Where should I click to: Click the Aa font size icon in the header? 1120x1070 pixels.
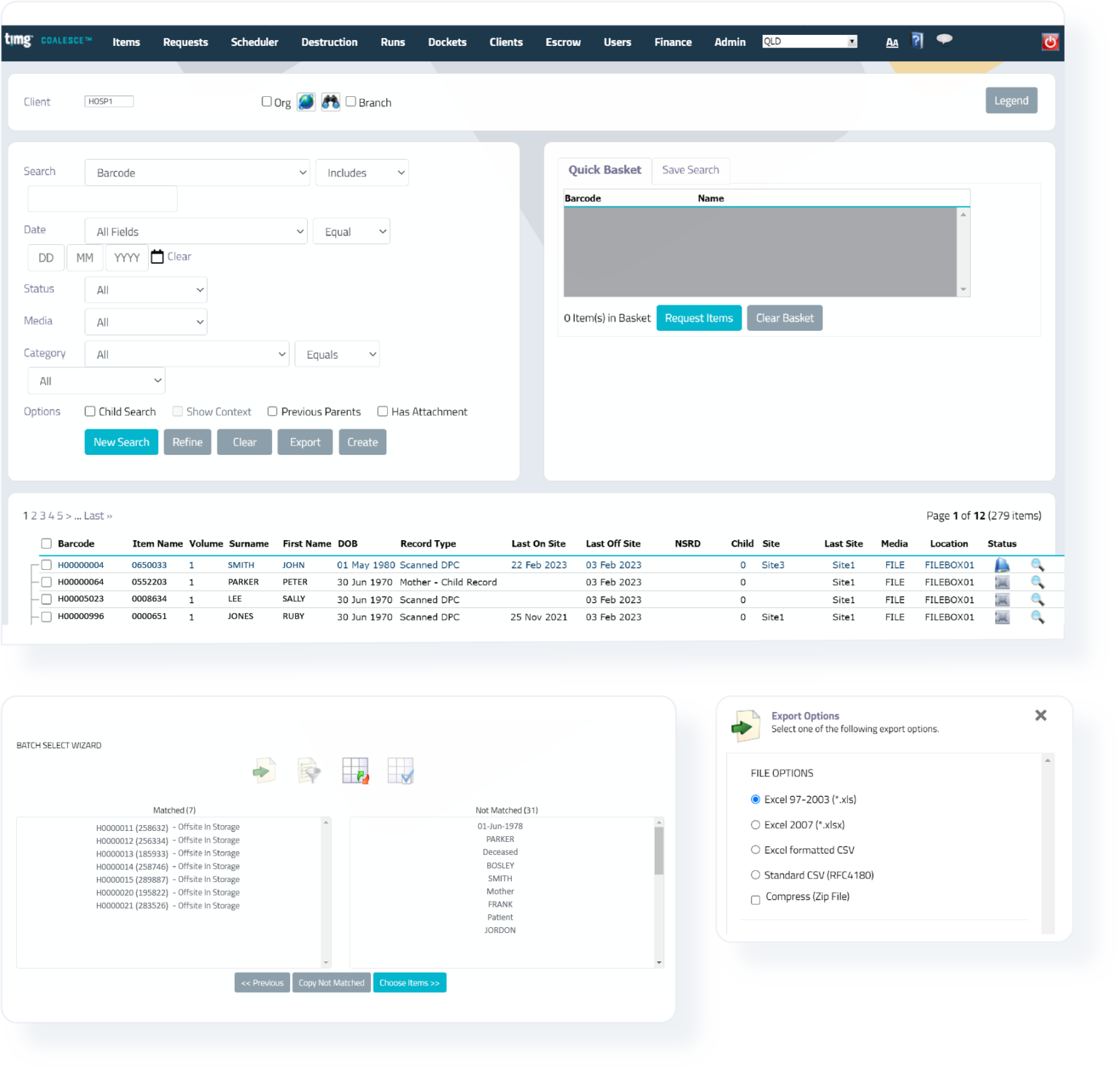tap(892, 42)
